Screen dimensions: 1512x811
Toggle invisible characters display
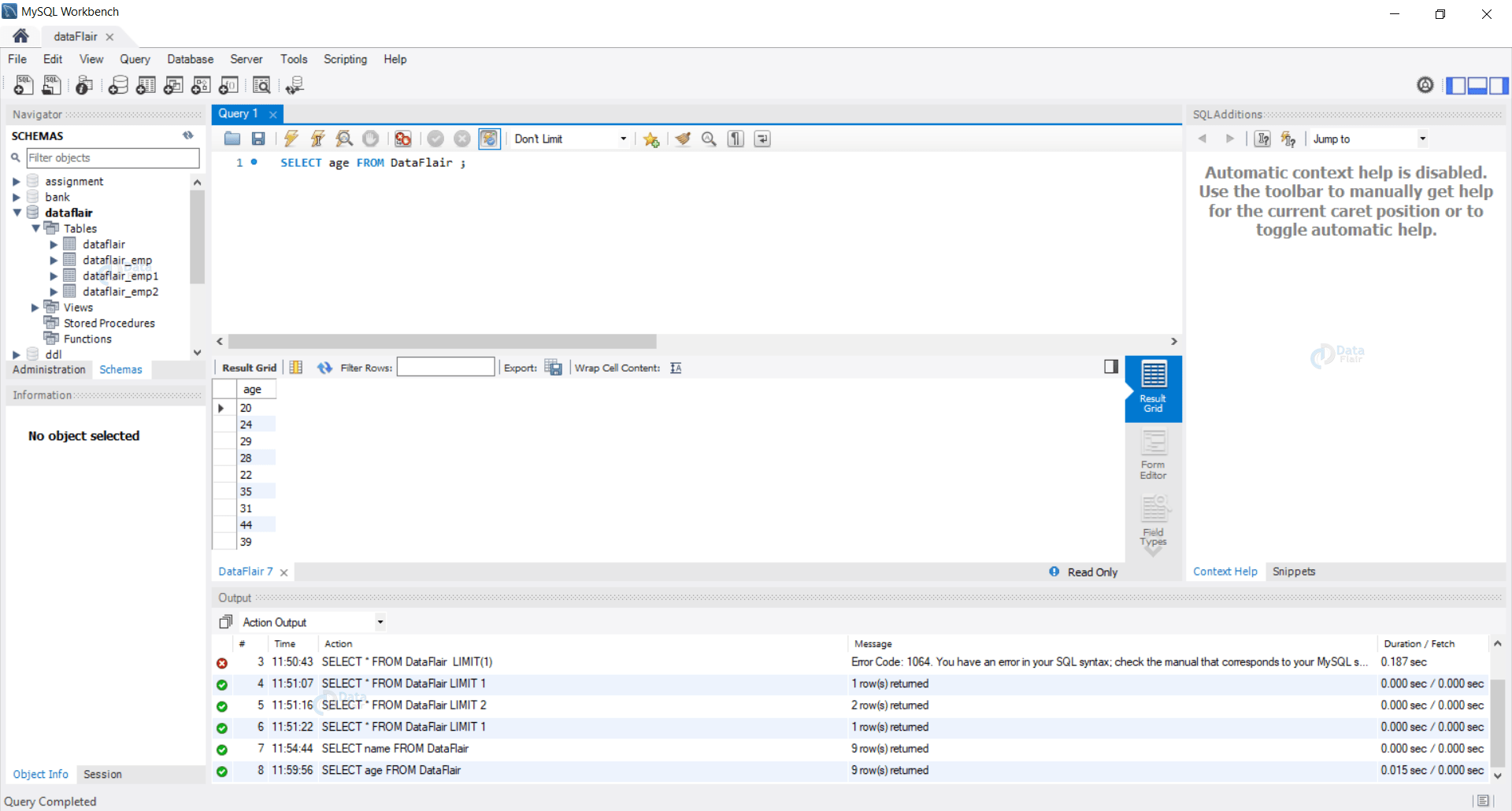[736, 139]
